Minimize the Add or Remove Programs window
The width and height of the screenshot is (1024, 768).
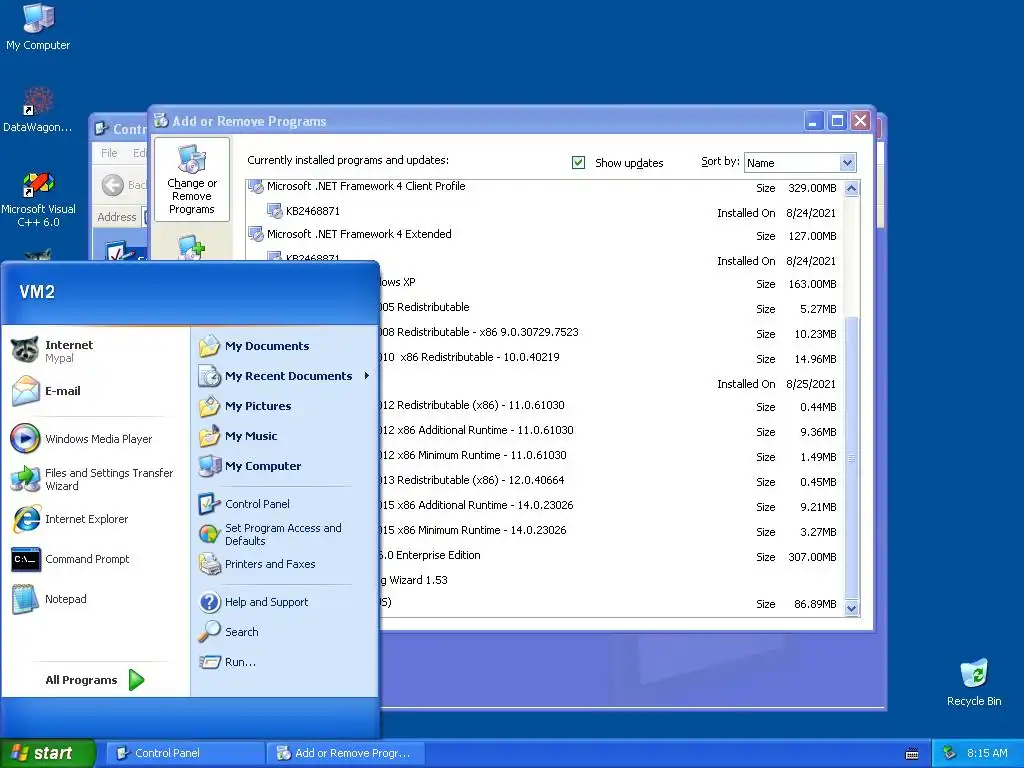coord(813,121)
